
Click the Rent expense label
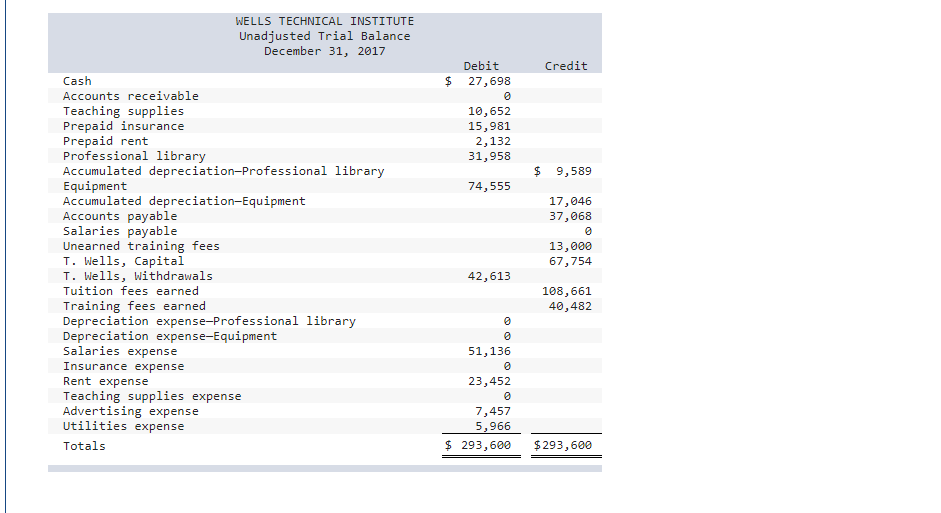pyautogui.click(x=106, y=381)
